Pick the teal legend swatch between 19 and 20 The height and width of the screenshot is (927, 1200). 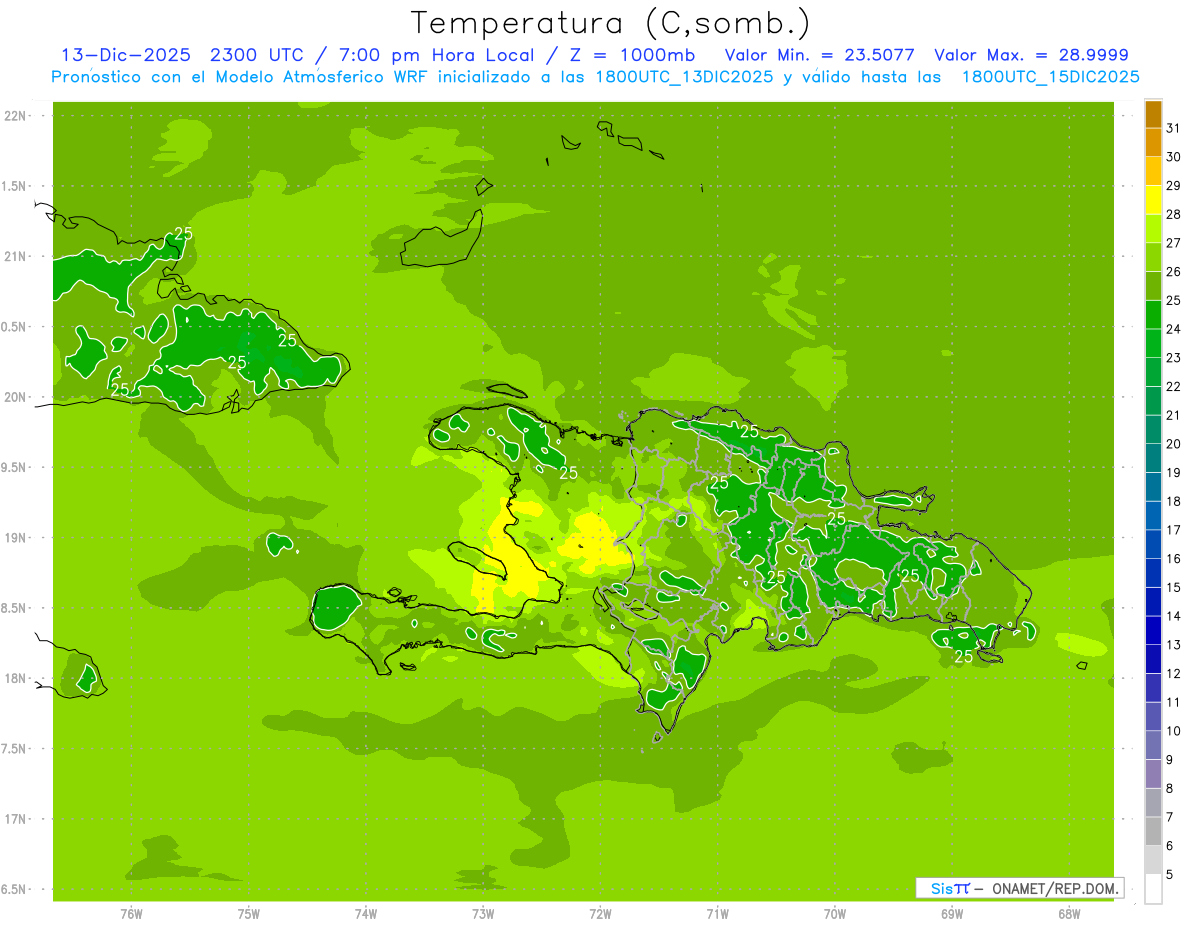[1153, 458]
